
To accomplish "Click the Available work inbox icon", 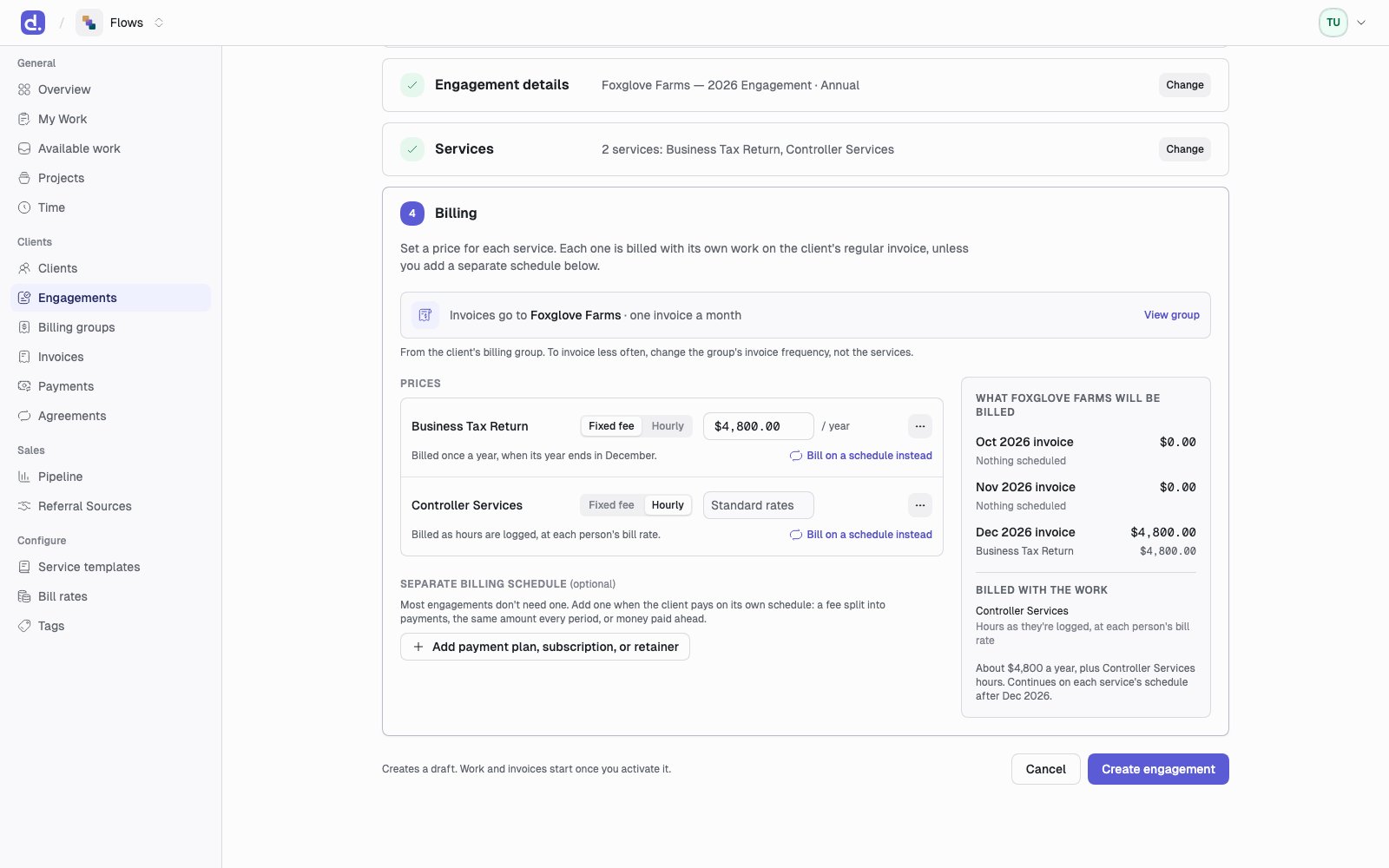I will pos(24,148).
